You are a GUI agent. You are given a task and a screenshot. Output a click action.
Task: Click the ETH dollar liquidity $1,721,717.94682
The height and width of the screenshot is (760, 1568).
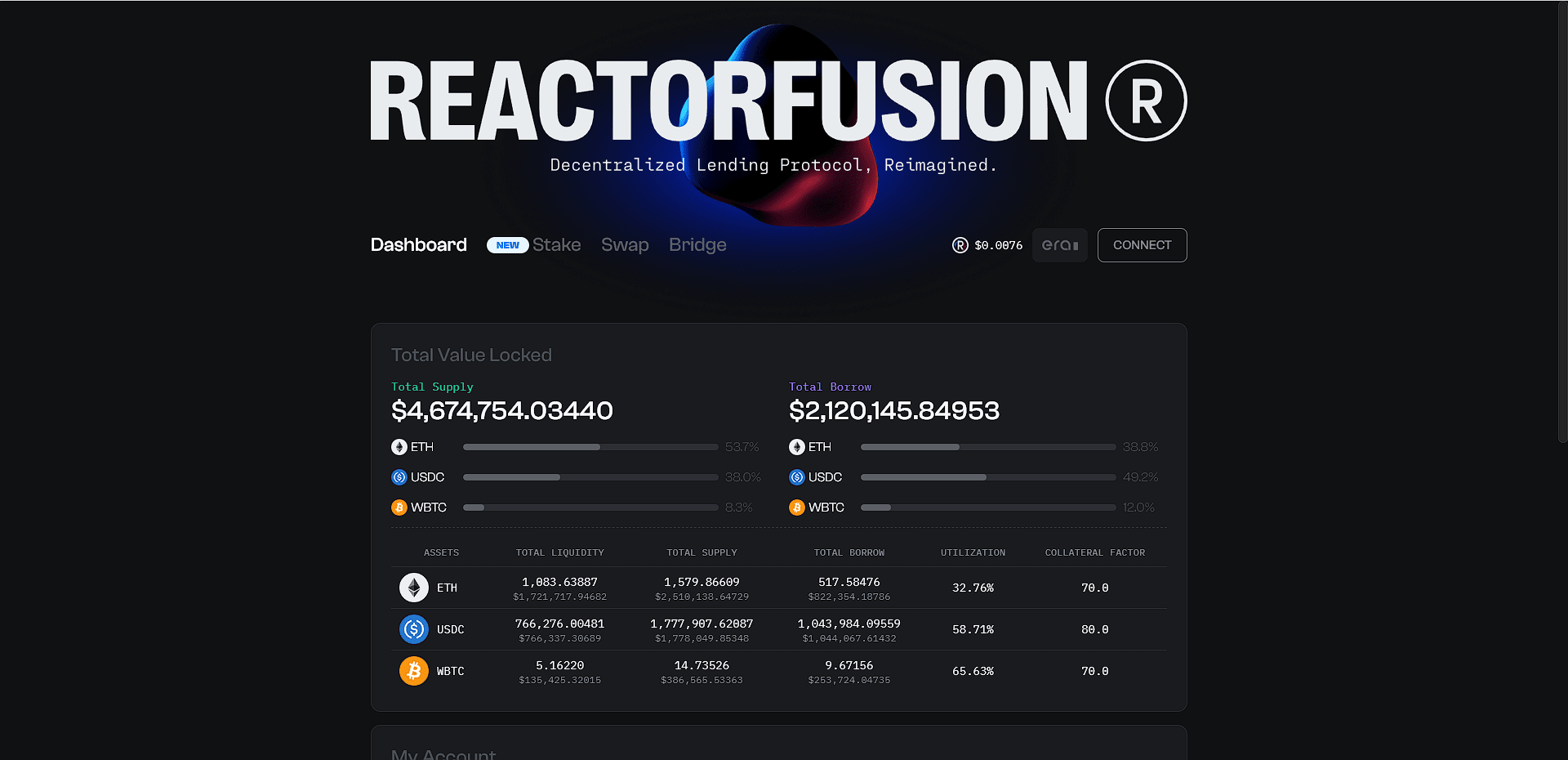pyautogui.click(x=560, y=597)
